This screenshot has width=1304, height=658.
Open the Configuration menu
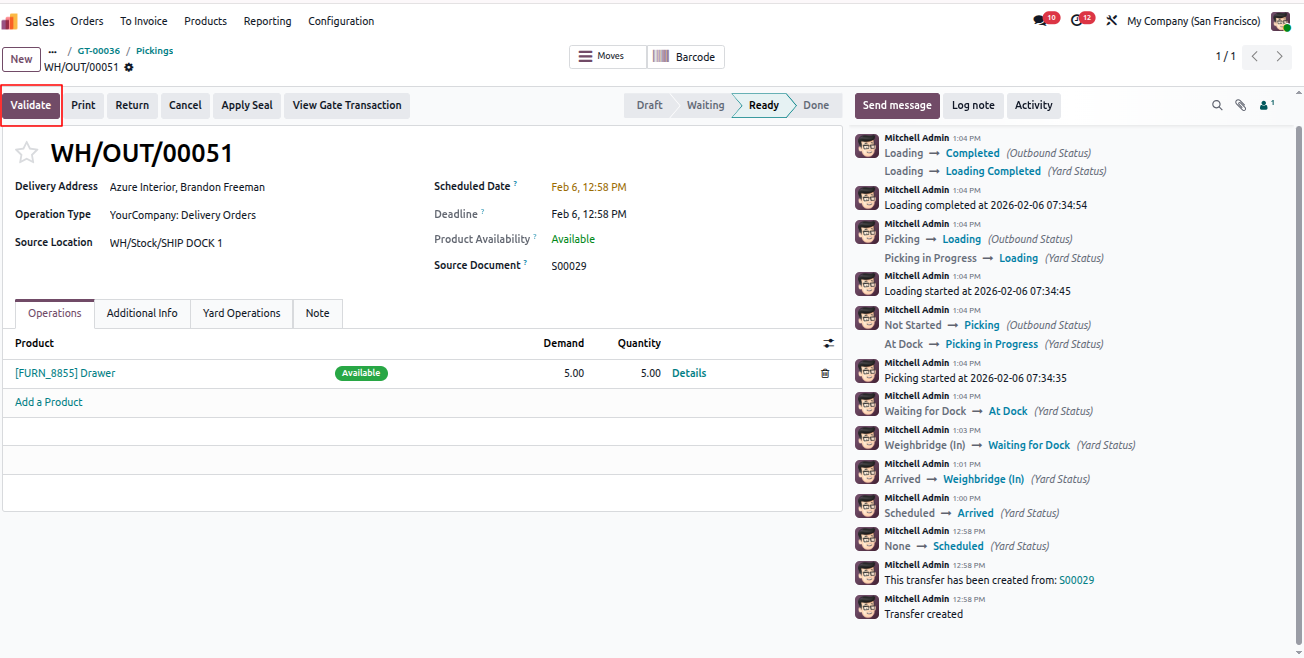[341, 21]
